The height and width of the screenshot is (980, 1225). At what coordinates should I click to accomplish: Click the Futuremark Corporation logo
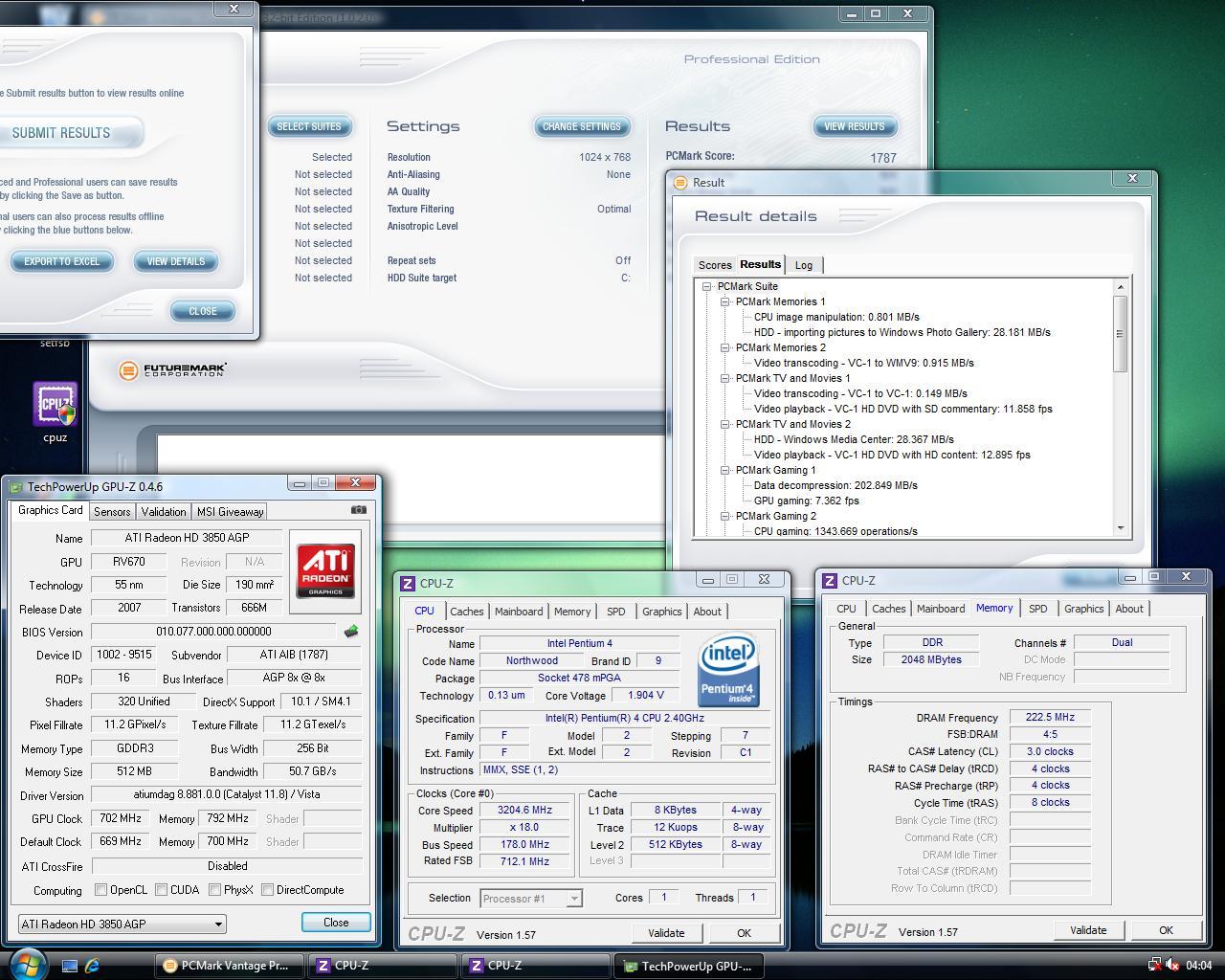(x=173, y=369)
